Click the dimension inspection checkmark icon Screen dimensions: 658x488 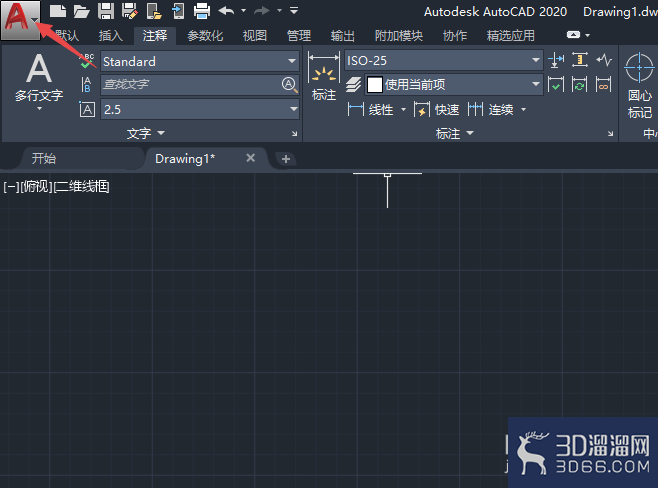[556, 84]
